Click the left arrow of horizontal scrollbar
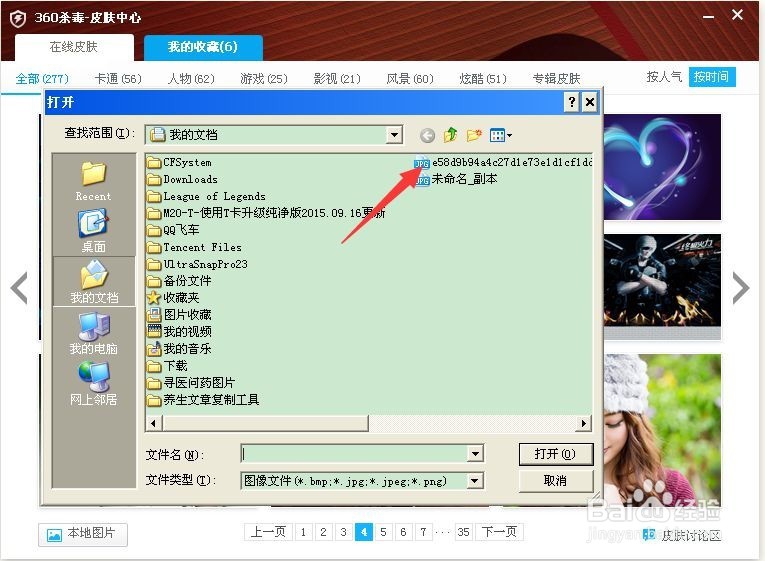The height and width of the screenshot is (561, 765). click(154, 423)
